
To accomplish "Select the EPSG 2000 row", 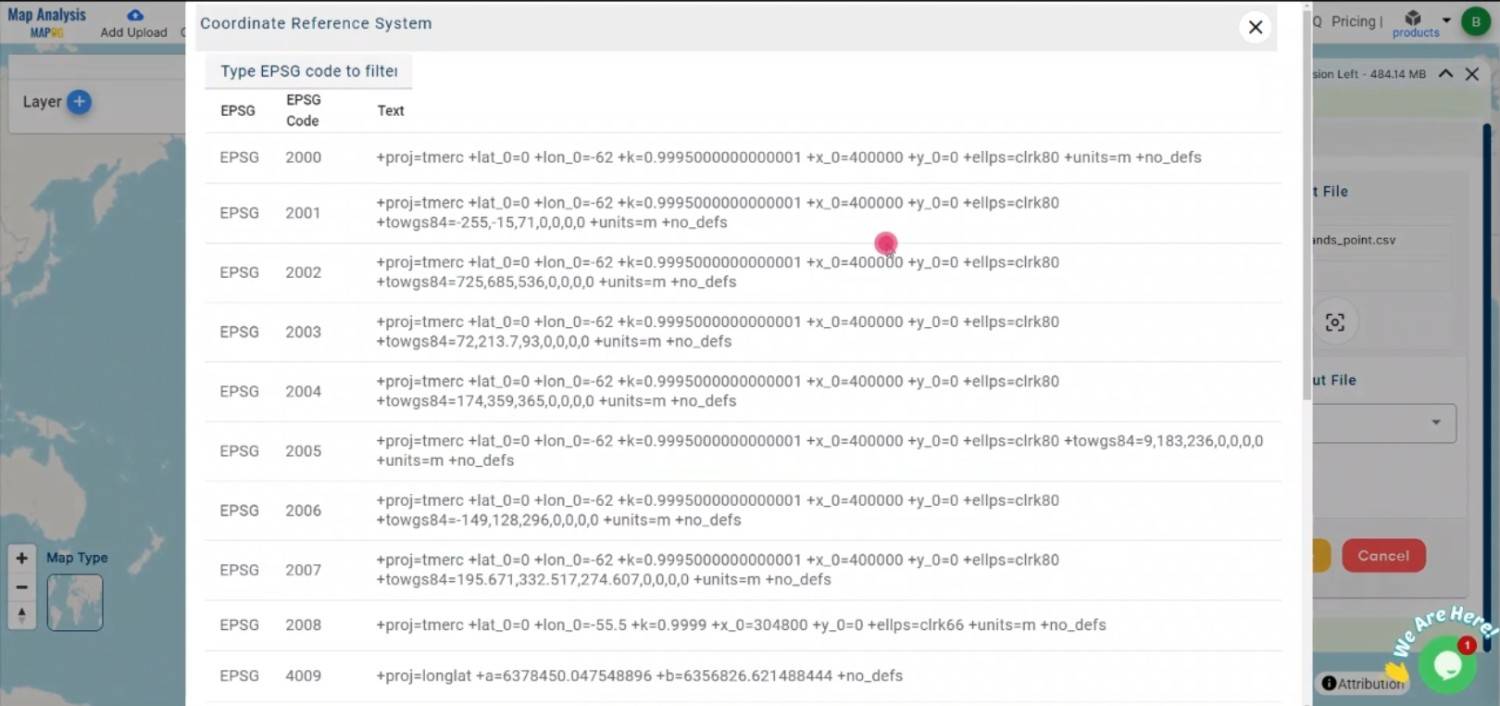I will tap(743, 158).
